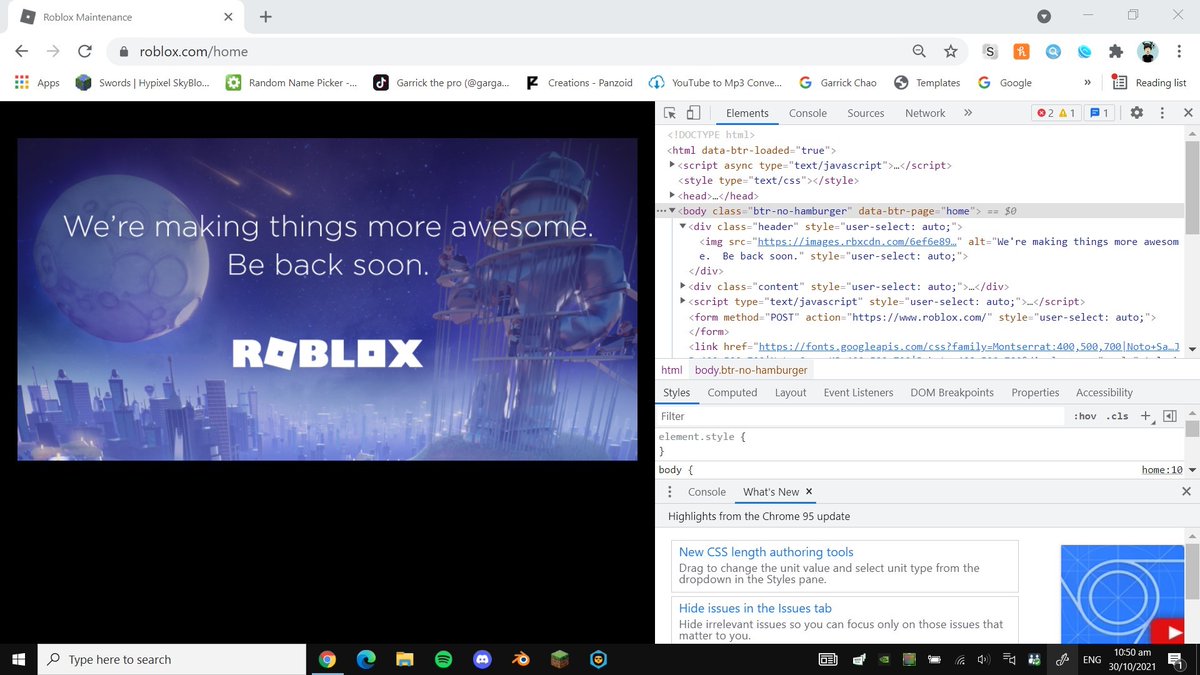Image resolution: width=1200 pixels, height=675 pixels.
Task: Expand the script text/javascript node
Action: 683,301
